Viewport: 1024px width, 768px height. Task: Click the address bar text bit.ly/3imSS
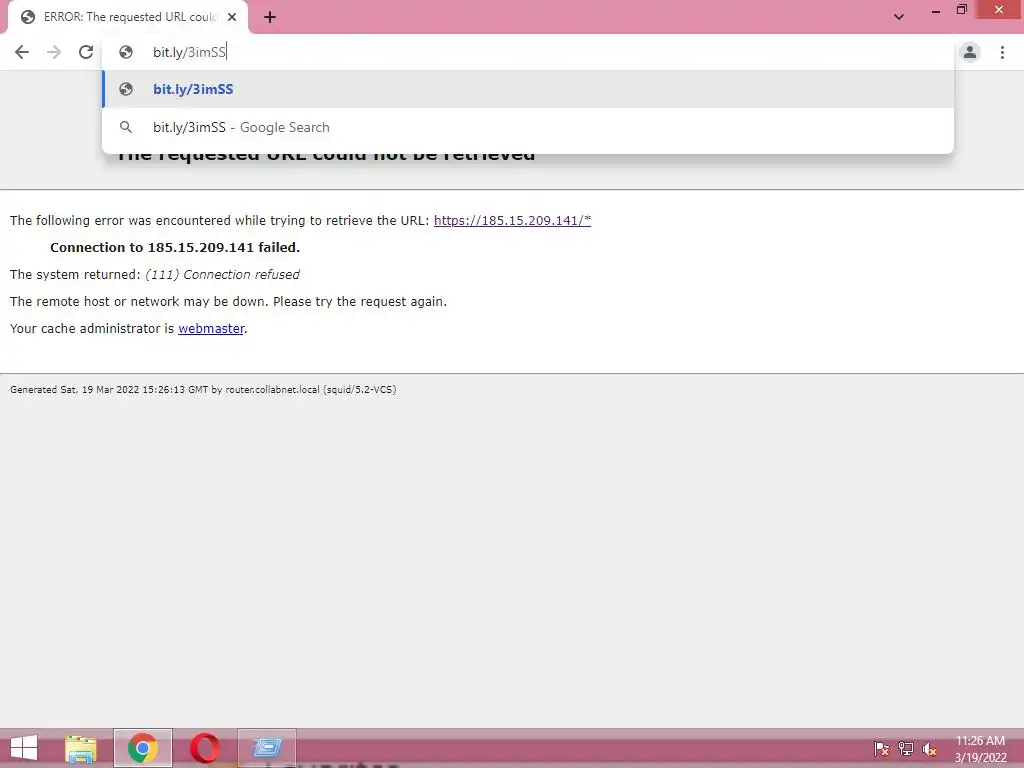click(189, 52)
